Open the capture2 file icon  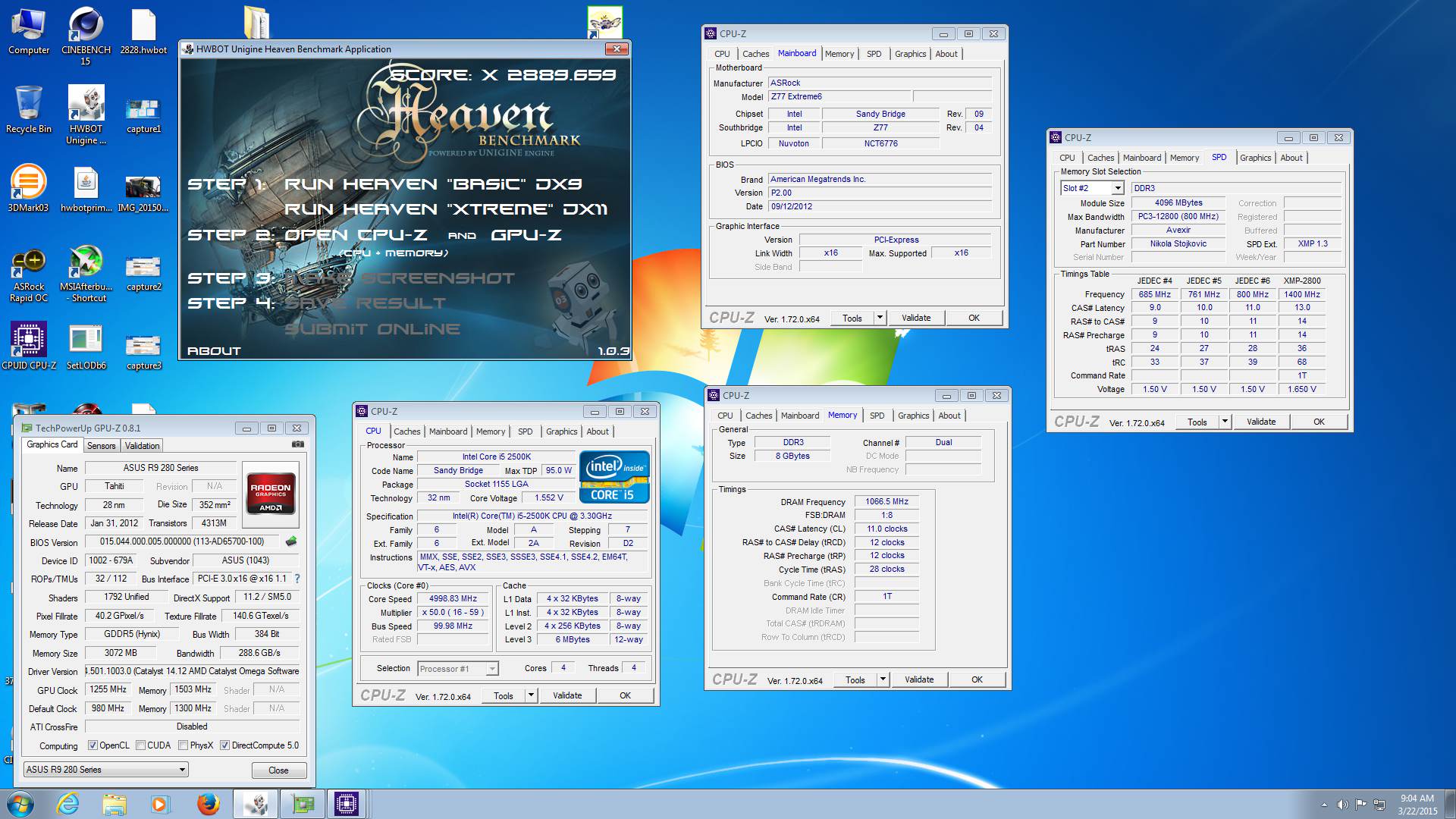(143, 273)
